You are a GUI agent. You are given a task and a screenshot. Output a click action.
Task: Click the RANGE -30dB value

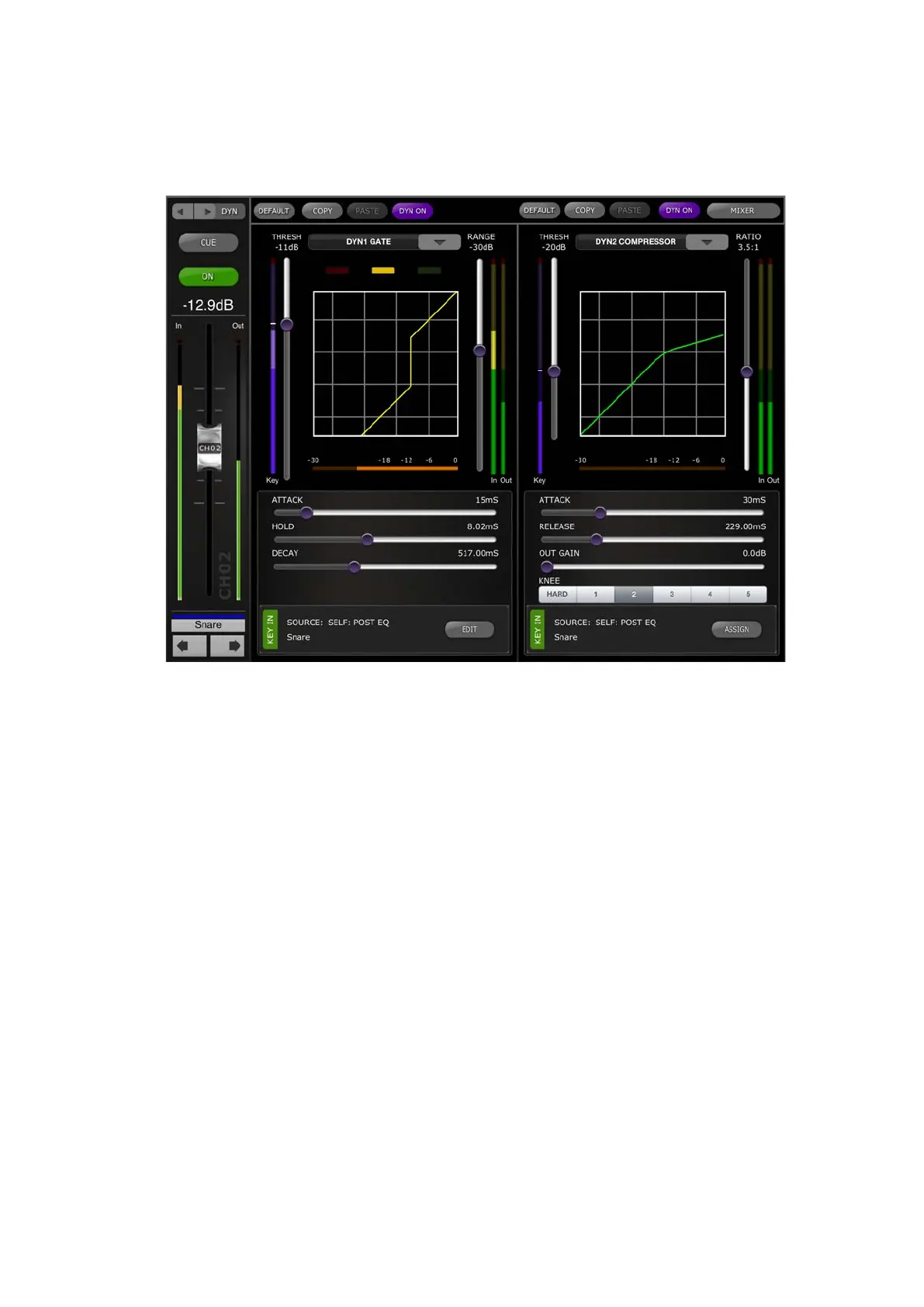tap(481, 248)
